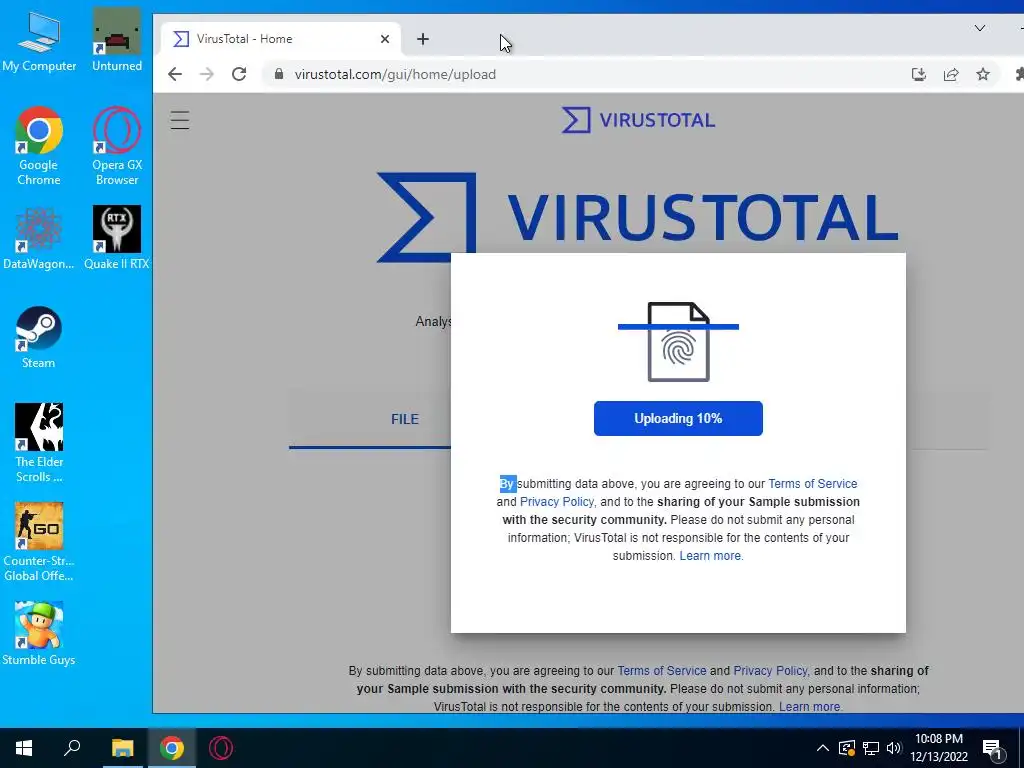Image resolution: width=1024 pixels, height=768 pixels.
Task: Launch The Elder Scrolls shortcut
Action: click(39, 443)
